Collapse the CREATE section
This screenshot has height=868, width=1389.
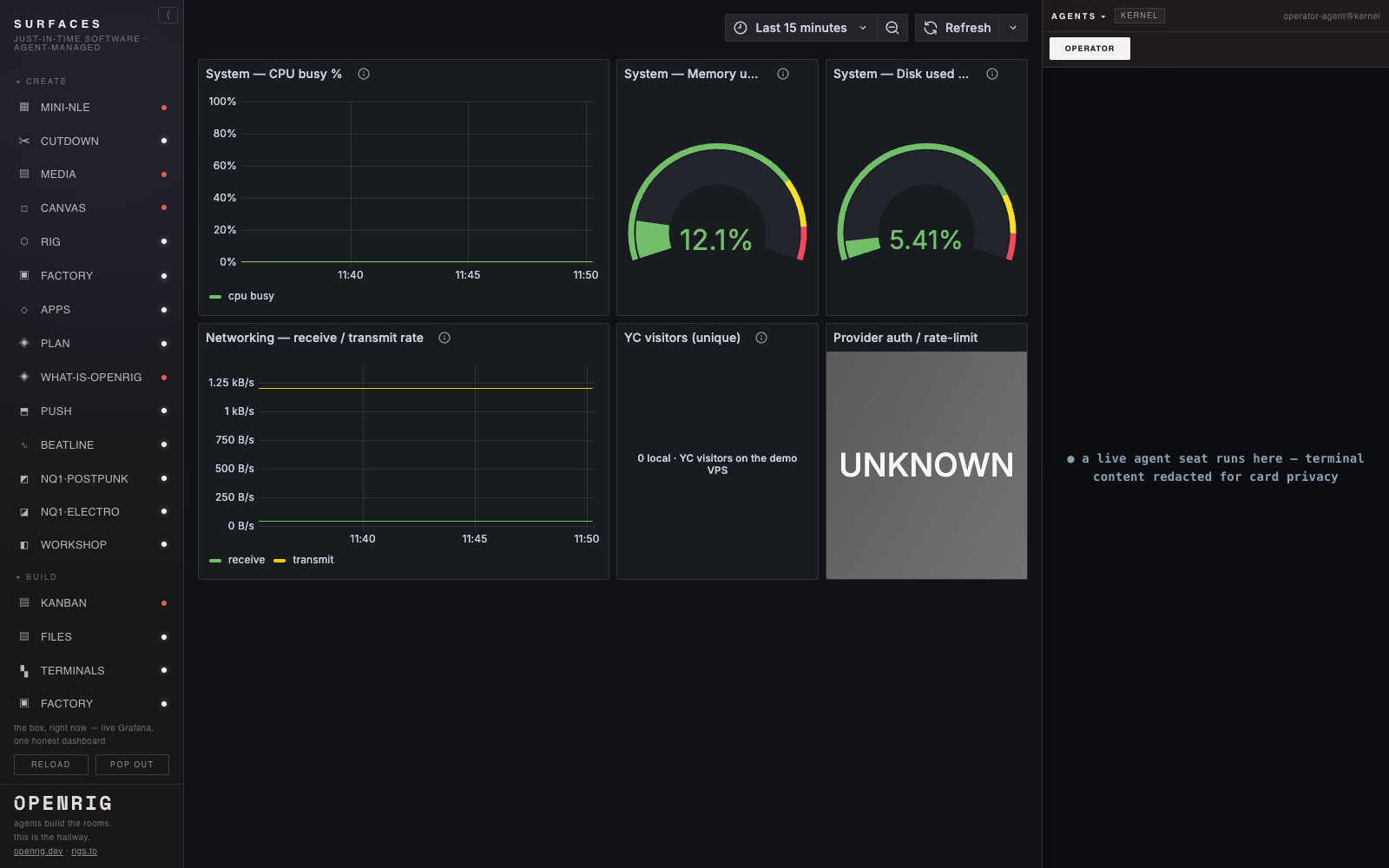pos(41,82)
